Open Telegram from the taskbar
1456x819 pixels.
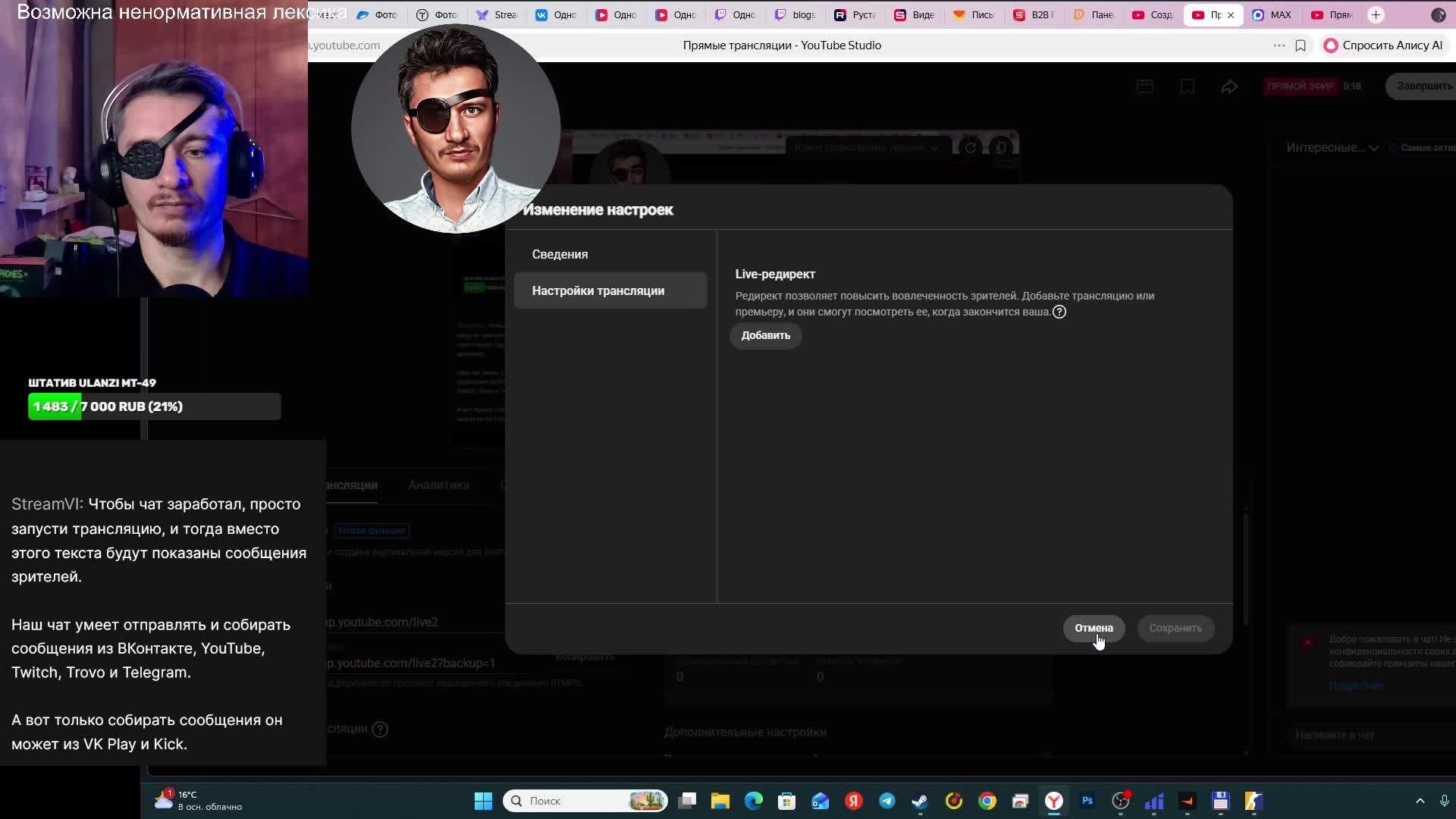(x=886, y=801)
